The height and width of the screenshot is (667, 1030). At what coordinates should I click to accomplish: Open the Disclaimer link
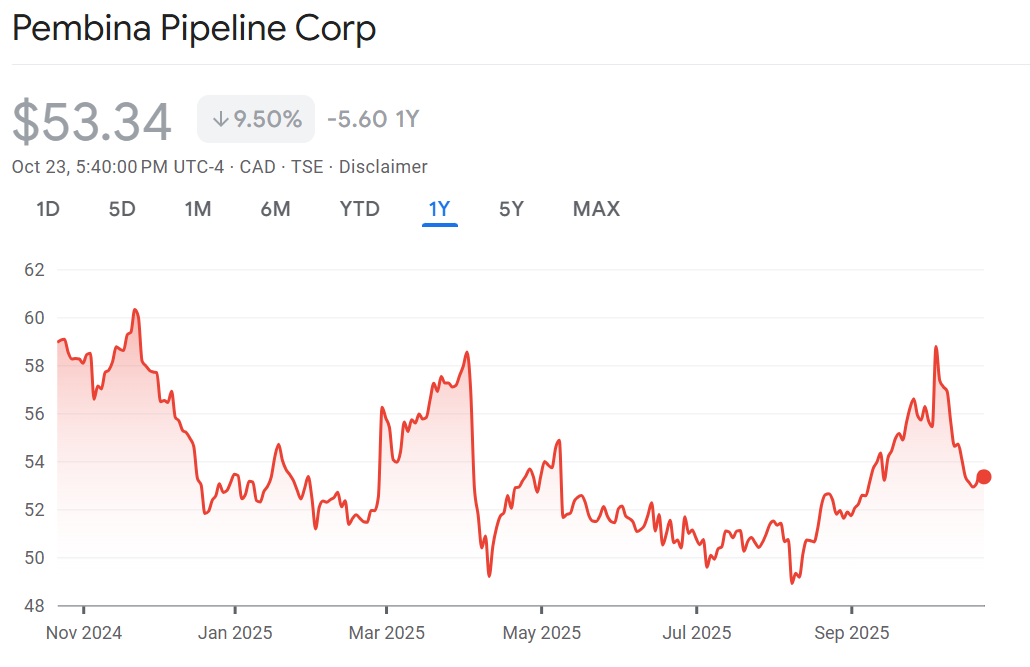(x=383, y=167)
